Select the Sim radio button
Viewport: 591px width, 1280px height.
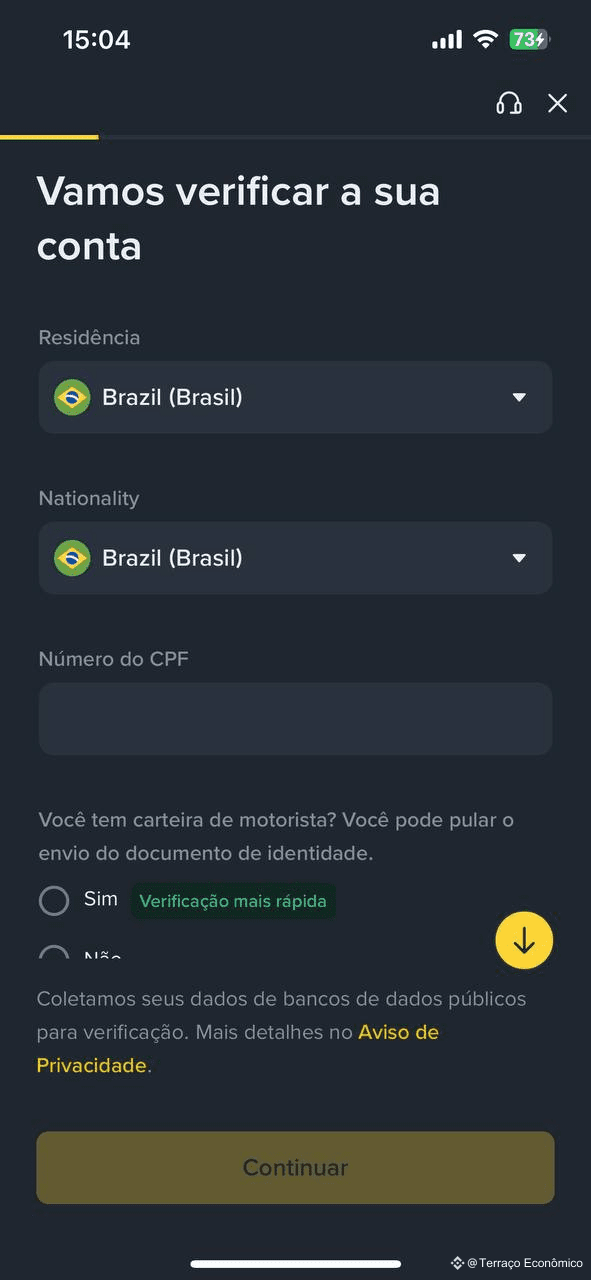(x=54, y=901)
